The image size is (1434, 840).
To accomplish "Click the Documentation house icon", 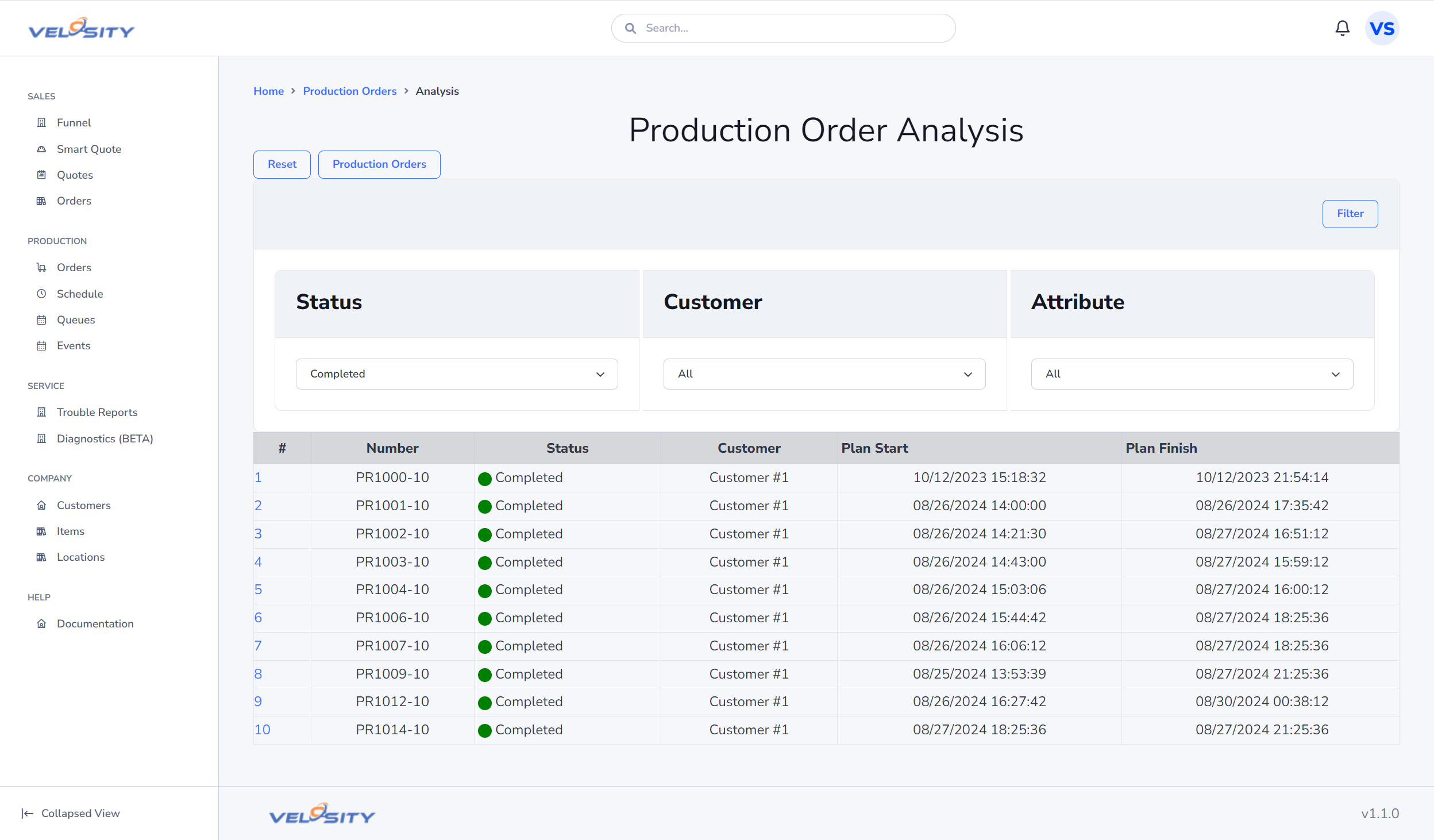I will click(41, 623).
